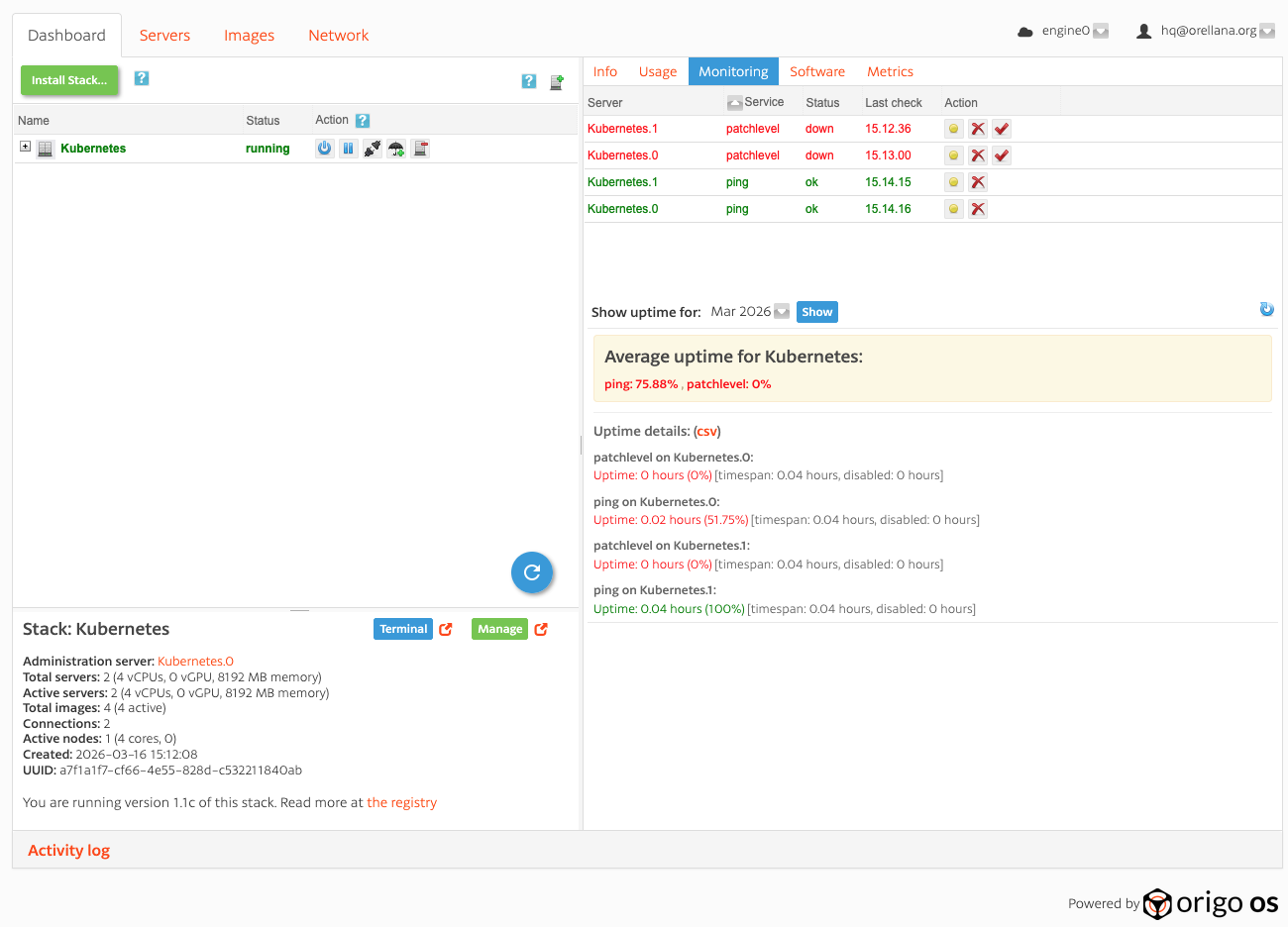Click the Install Stack button

[69, 80]
